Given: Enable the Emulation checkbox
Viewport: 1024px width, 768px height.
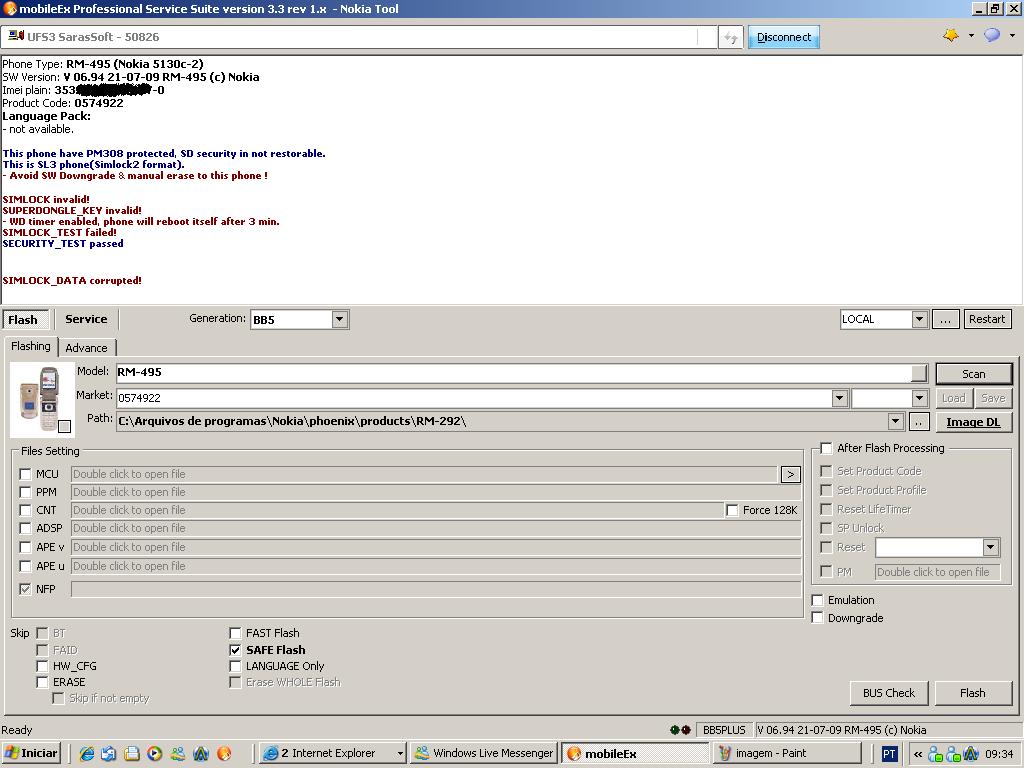Looking at the screenshot, I should pos(817,600).
